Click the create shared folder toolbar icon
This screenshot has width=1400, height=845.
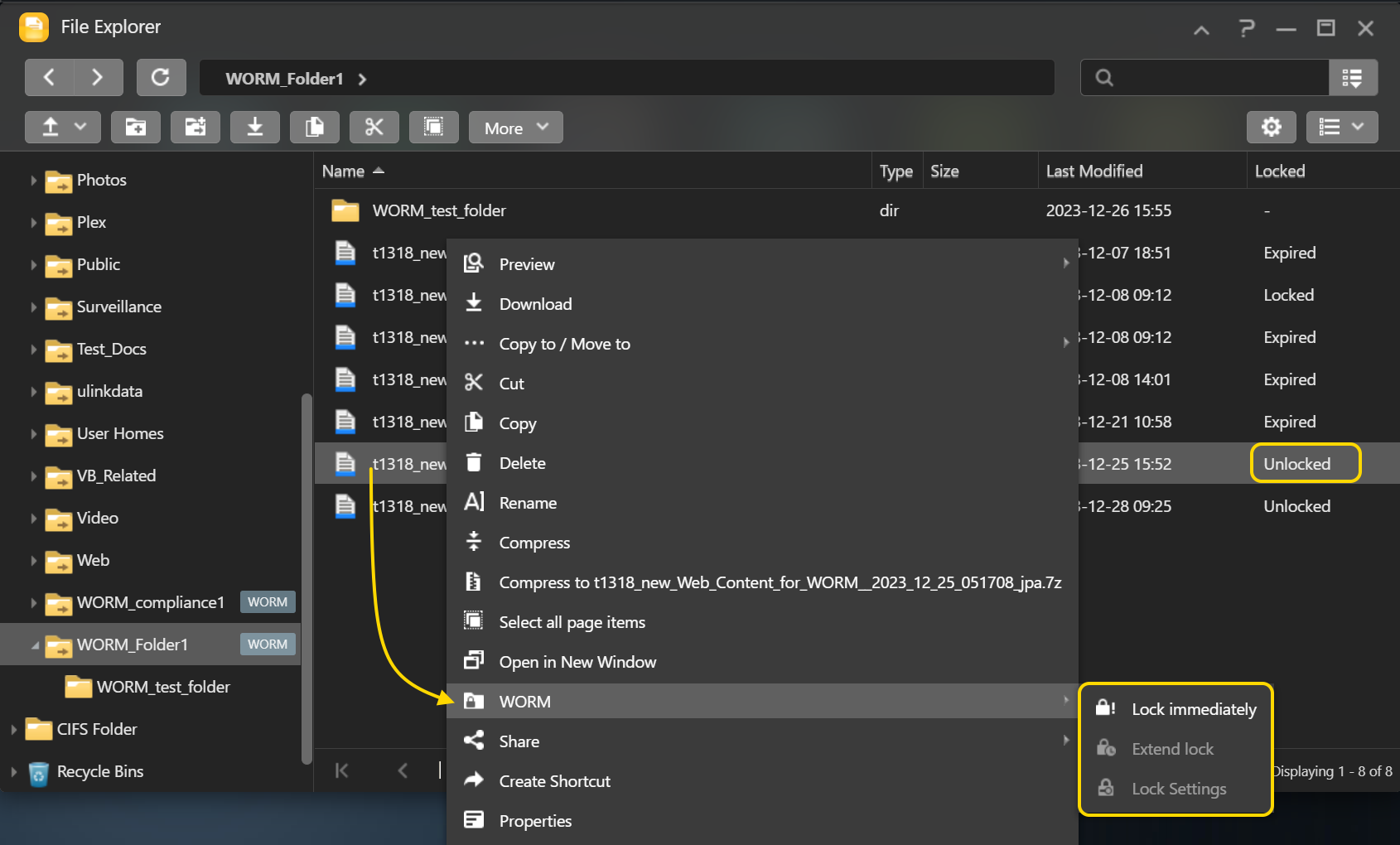point(196,128)
